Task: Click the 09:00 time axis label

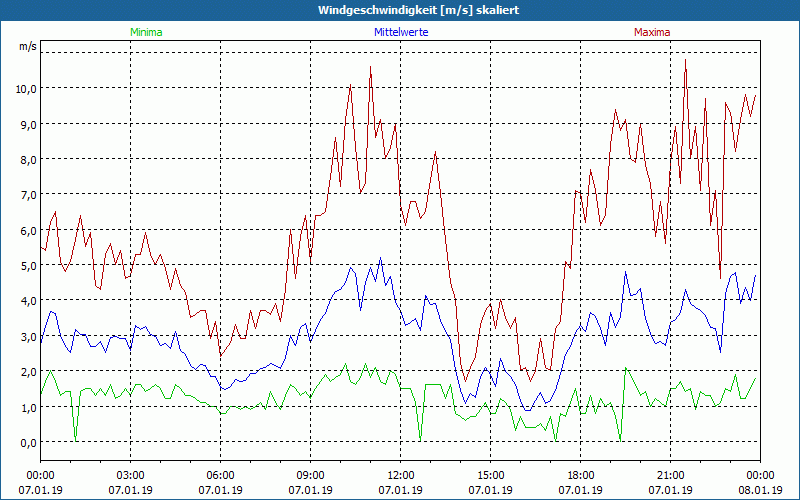Action: [310, 476]
